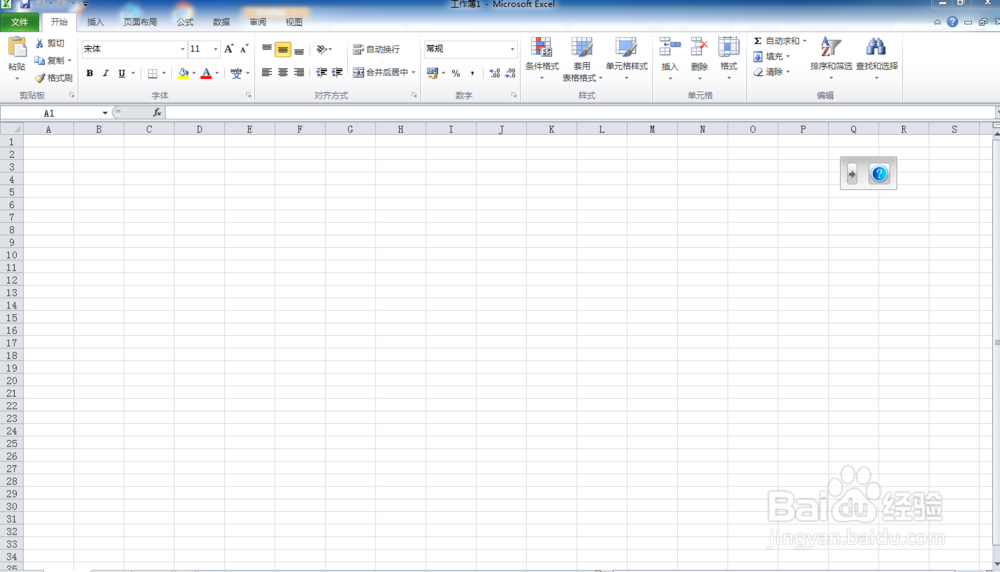Apply yellow fill color bucket

[183, 73]
